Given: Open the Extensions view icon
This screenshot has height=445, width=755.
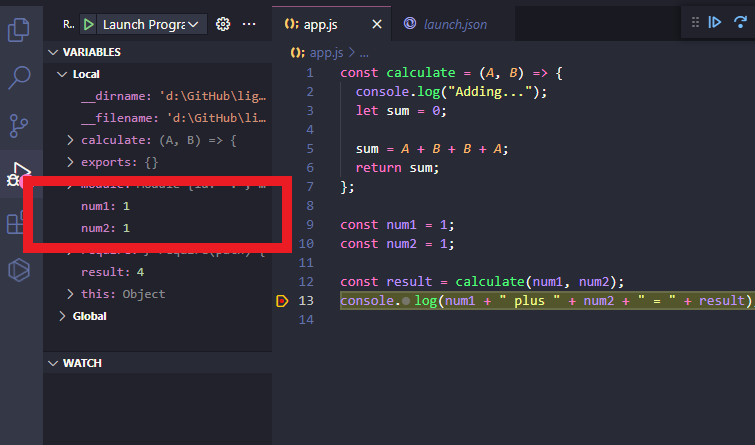Looking at the screenshot, I should (x=16, y=224).
